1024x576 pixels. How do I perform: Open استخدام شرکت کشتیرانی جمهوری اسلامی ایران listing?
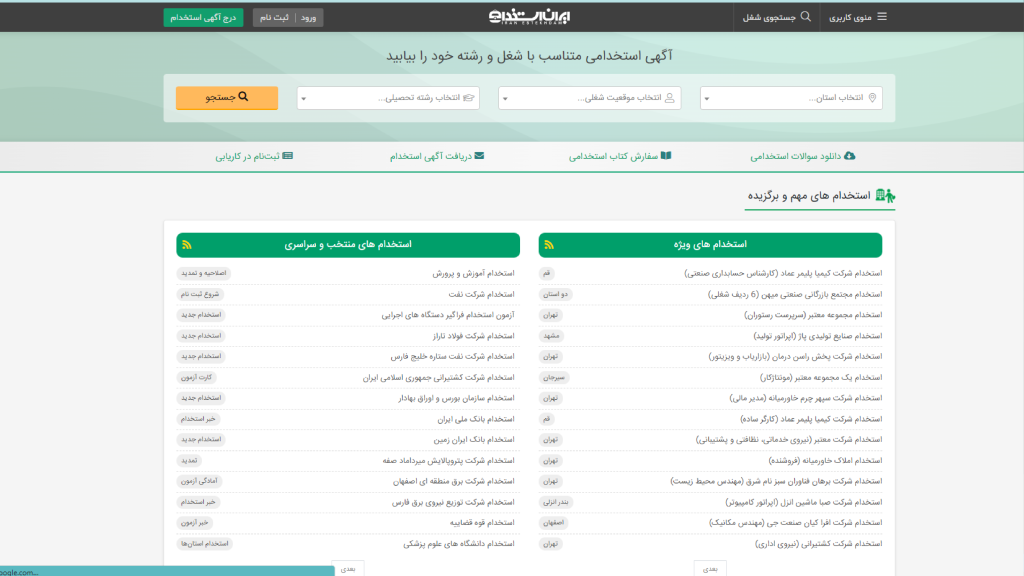[439, 377]
